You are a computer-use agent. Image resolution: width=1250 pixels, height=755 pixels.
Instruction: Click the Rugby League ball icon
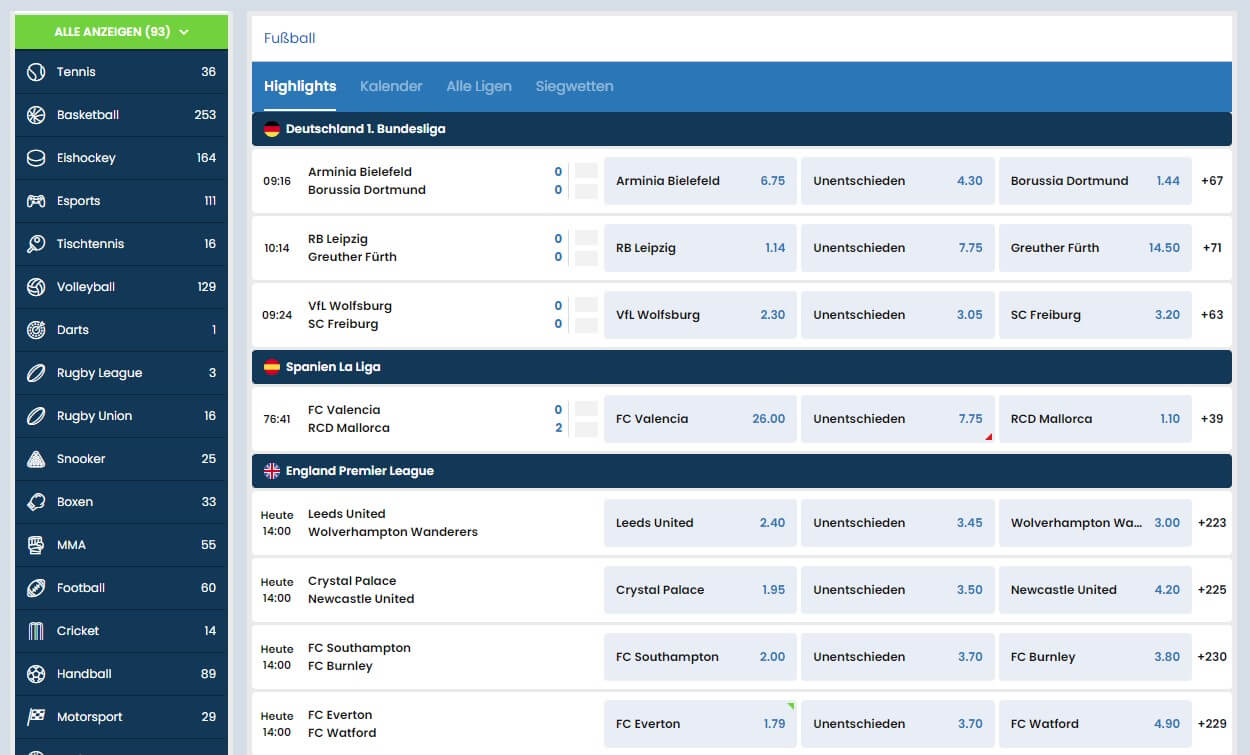pos(36,373)
